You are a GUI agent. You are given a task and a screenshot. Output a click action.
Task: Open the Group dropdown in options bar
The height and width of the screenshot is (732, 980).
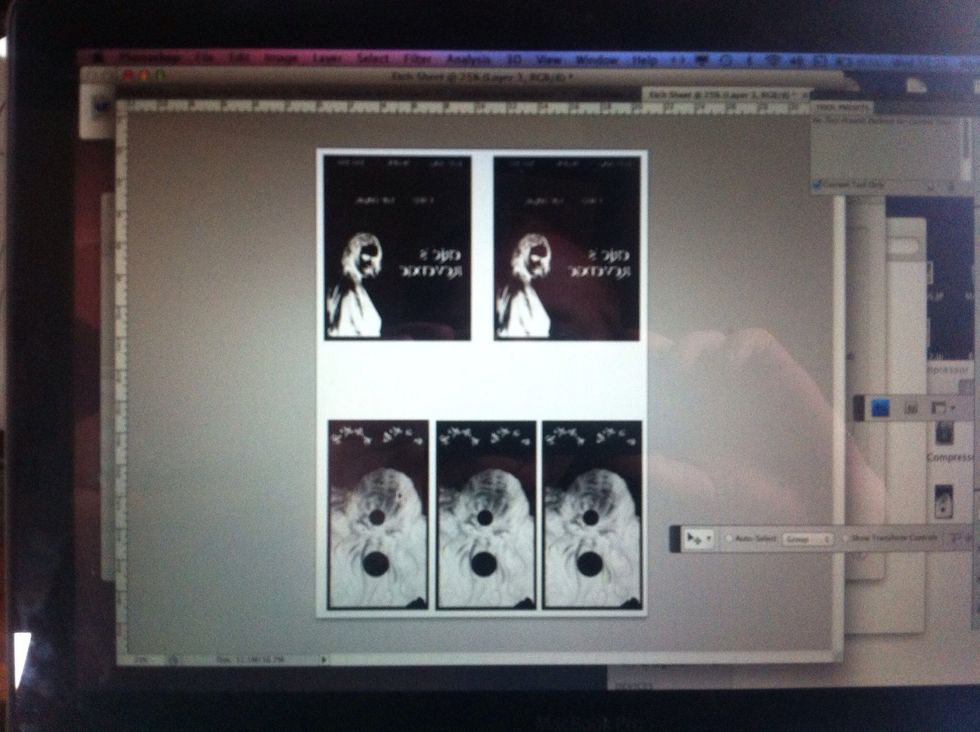pyautogui.click(x=807, y=539)
